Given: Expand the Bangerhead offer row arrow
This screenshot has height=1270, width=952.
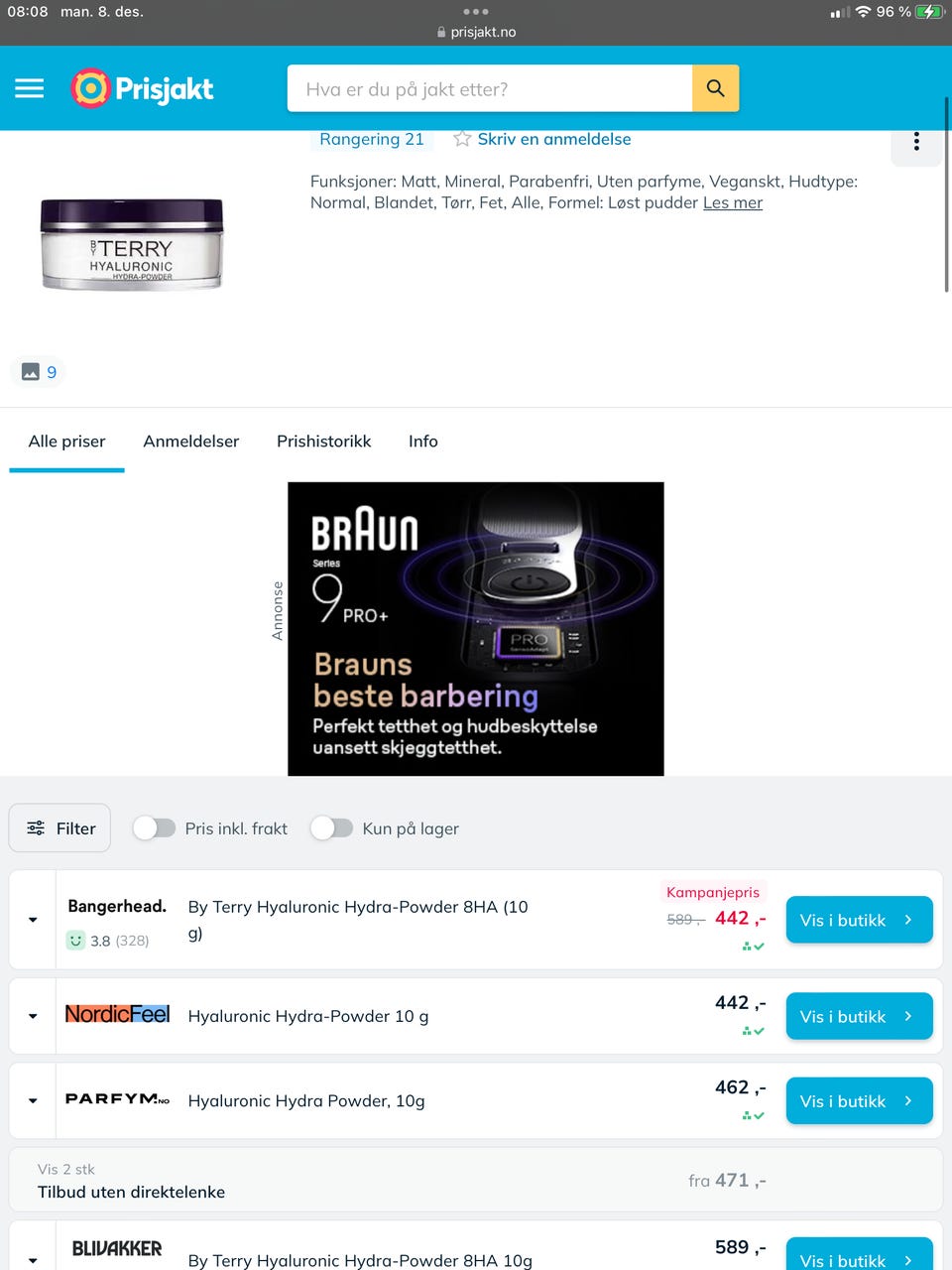Looking at the screenshot, I should pyautogui.click(x=33, y=920).
